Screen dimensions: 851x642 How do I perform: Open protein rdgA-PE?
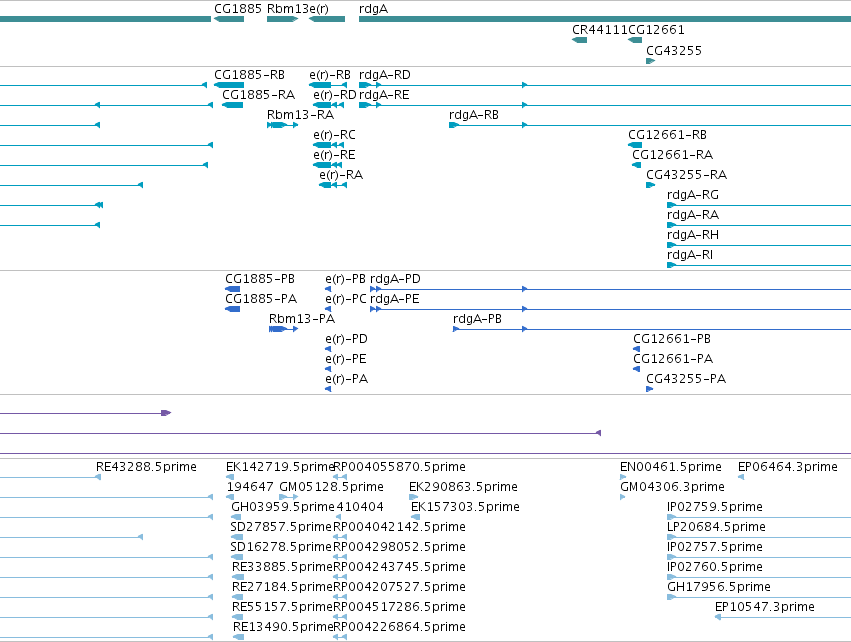(x=395, y=299)
